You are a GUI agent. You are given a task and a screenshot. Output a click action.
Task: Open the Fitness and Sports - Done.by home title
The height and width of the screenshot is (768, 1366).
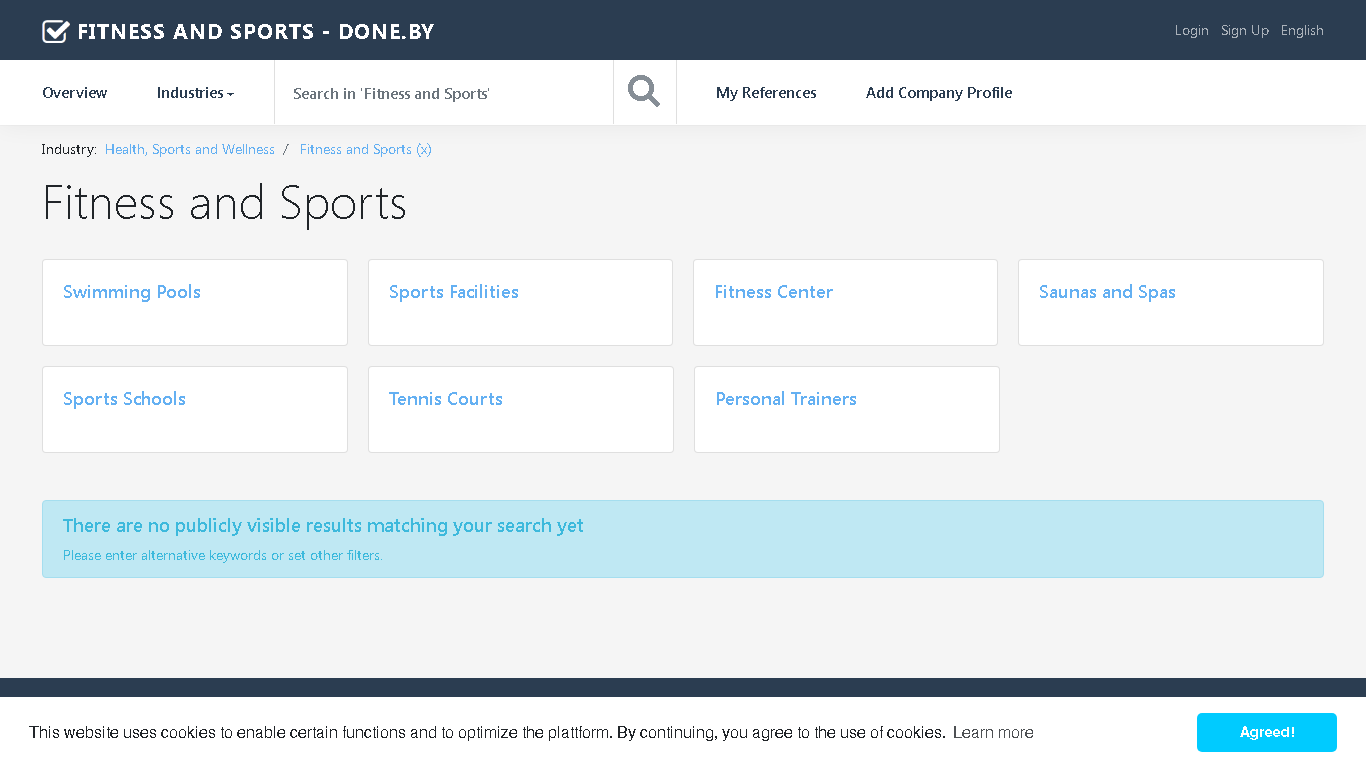tap(256, 31)
